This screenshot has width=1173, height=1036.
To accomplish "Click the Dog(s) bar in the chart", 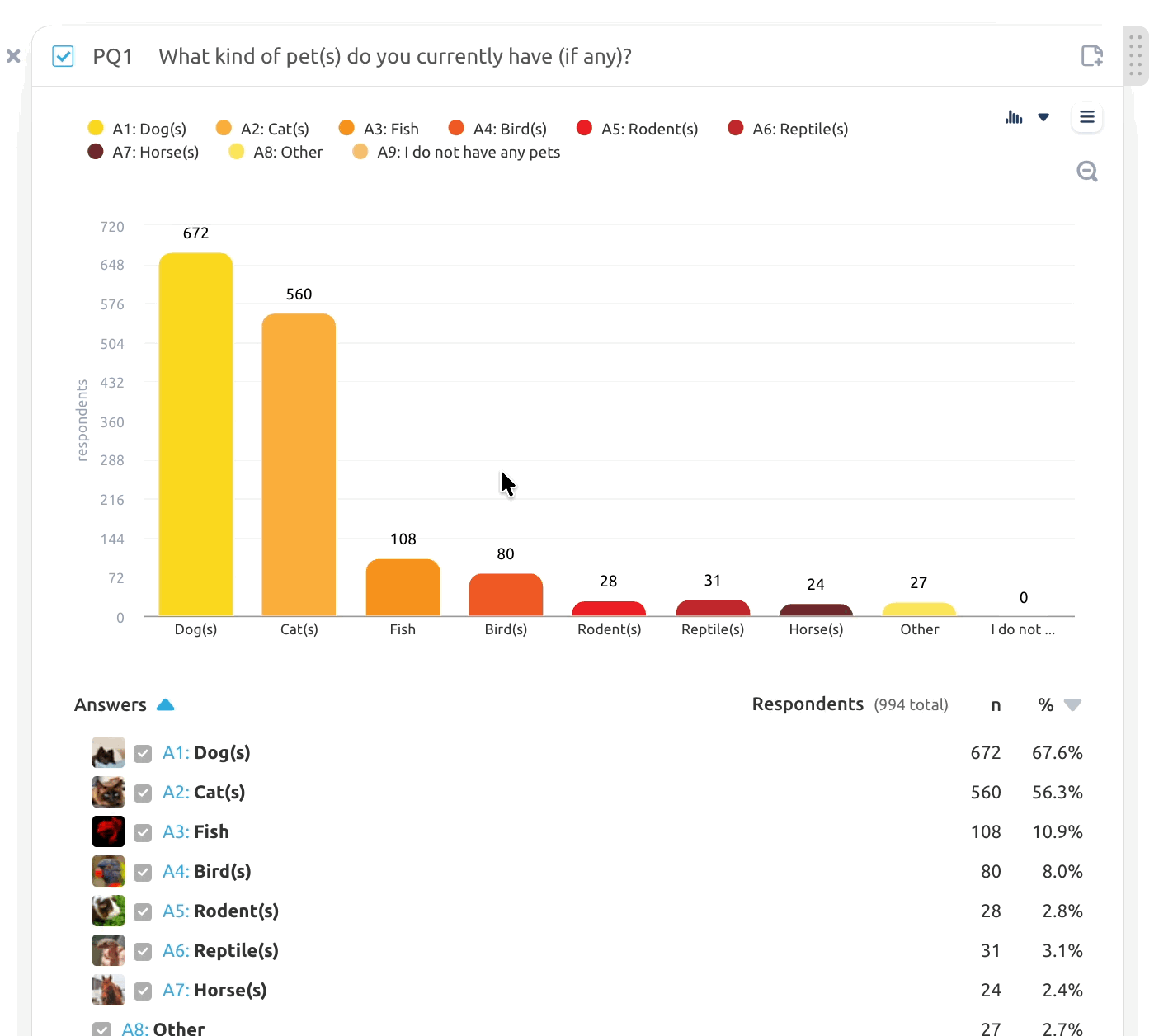I will 195,435.
